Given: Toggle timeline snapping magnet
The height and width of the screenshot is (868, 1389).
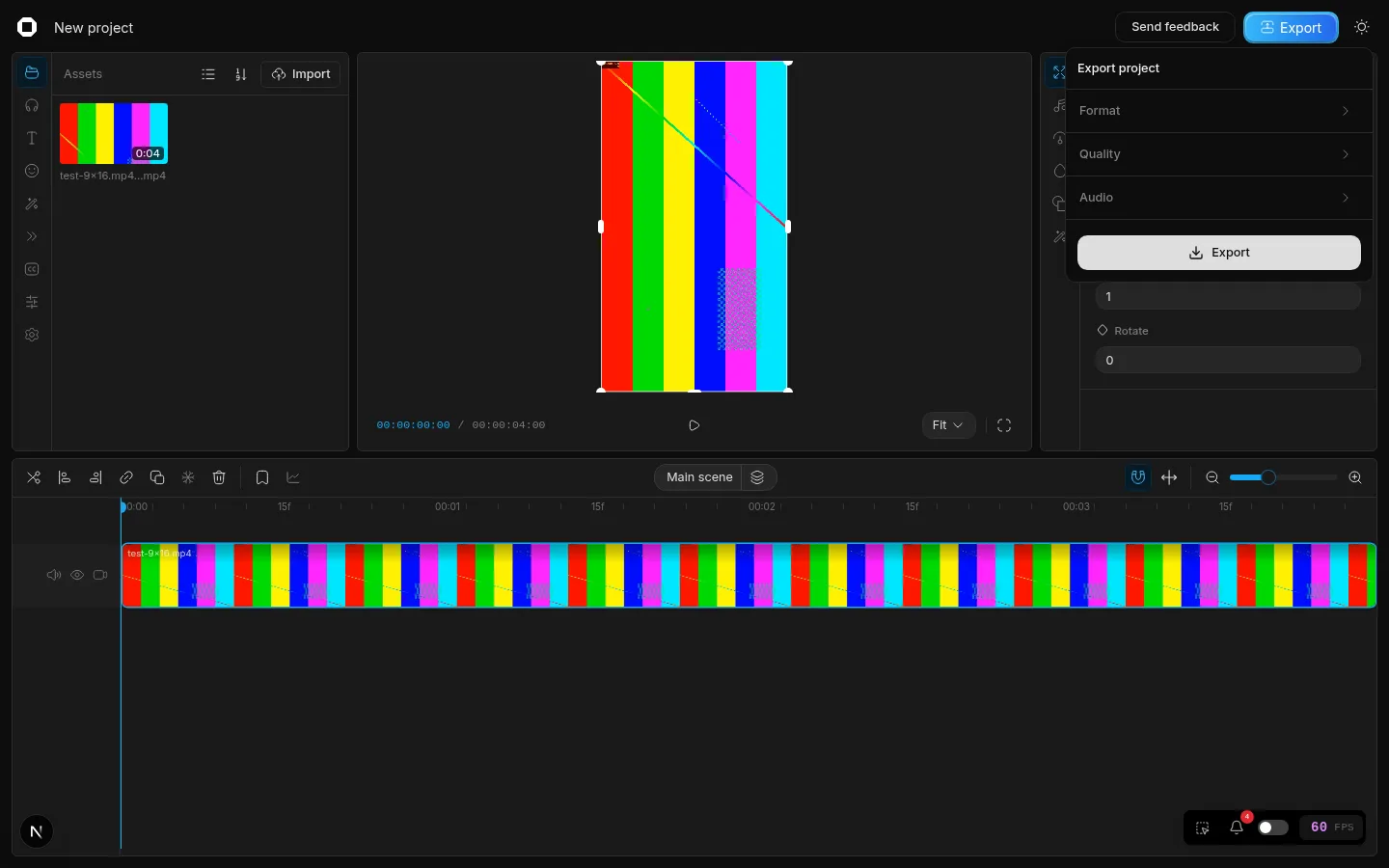Looking at the screenshot, I should pyautogui.click(x=1138, y=477).
